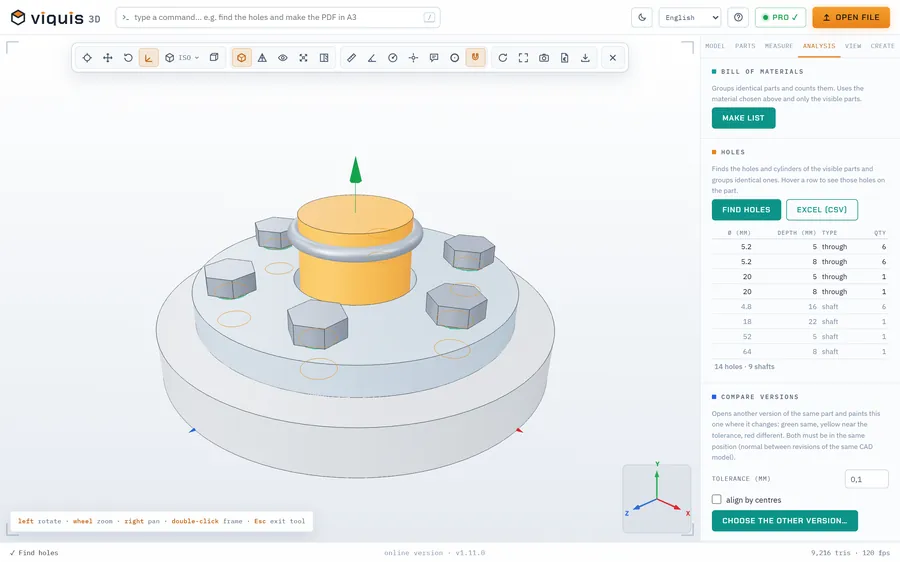The width and height of the screenshot is (900, 562).
Task: Click the explode view icon
Action: (303, 57)
